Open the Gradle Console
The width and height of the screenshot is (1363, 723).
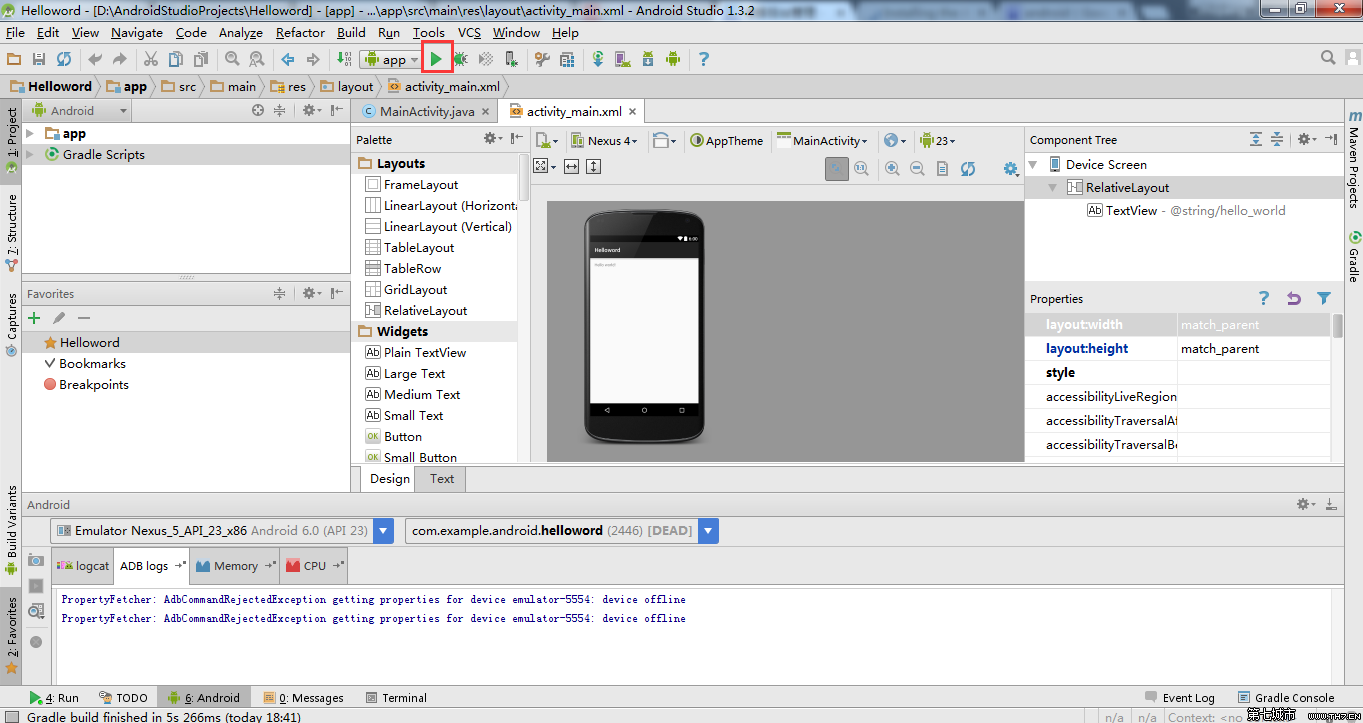coord(1294,697)
